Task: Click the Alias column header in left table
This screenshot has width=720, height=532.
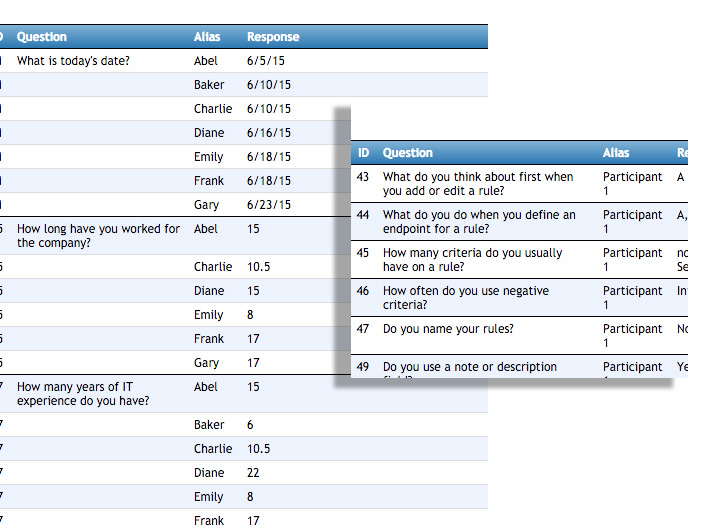Action: (x=207, y=37)
